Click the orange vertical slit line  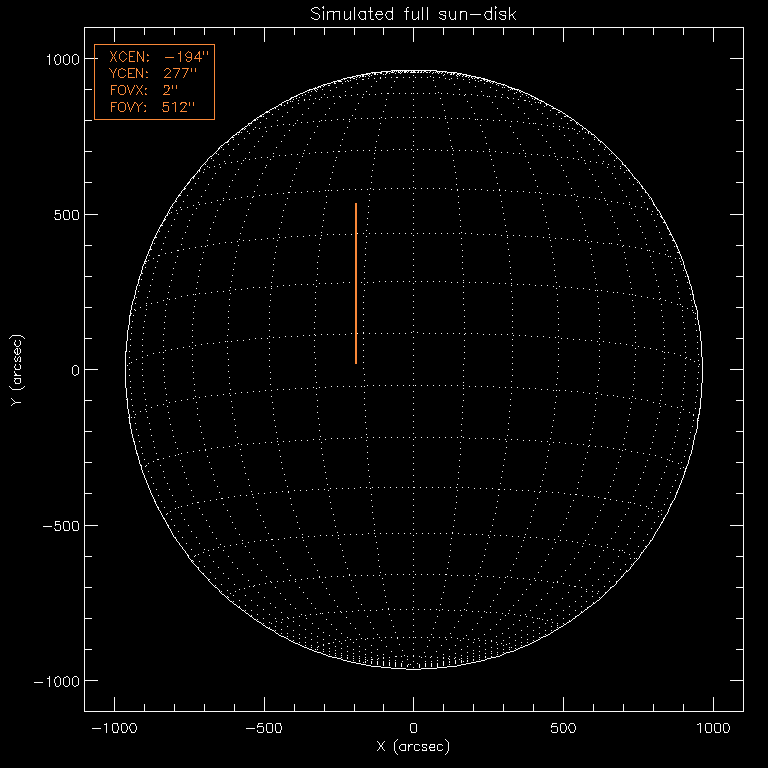pyautogui.click(x=356, y=283)
